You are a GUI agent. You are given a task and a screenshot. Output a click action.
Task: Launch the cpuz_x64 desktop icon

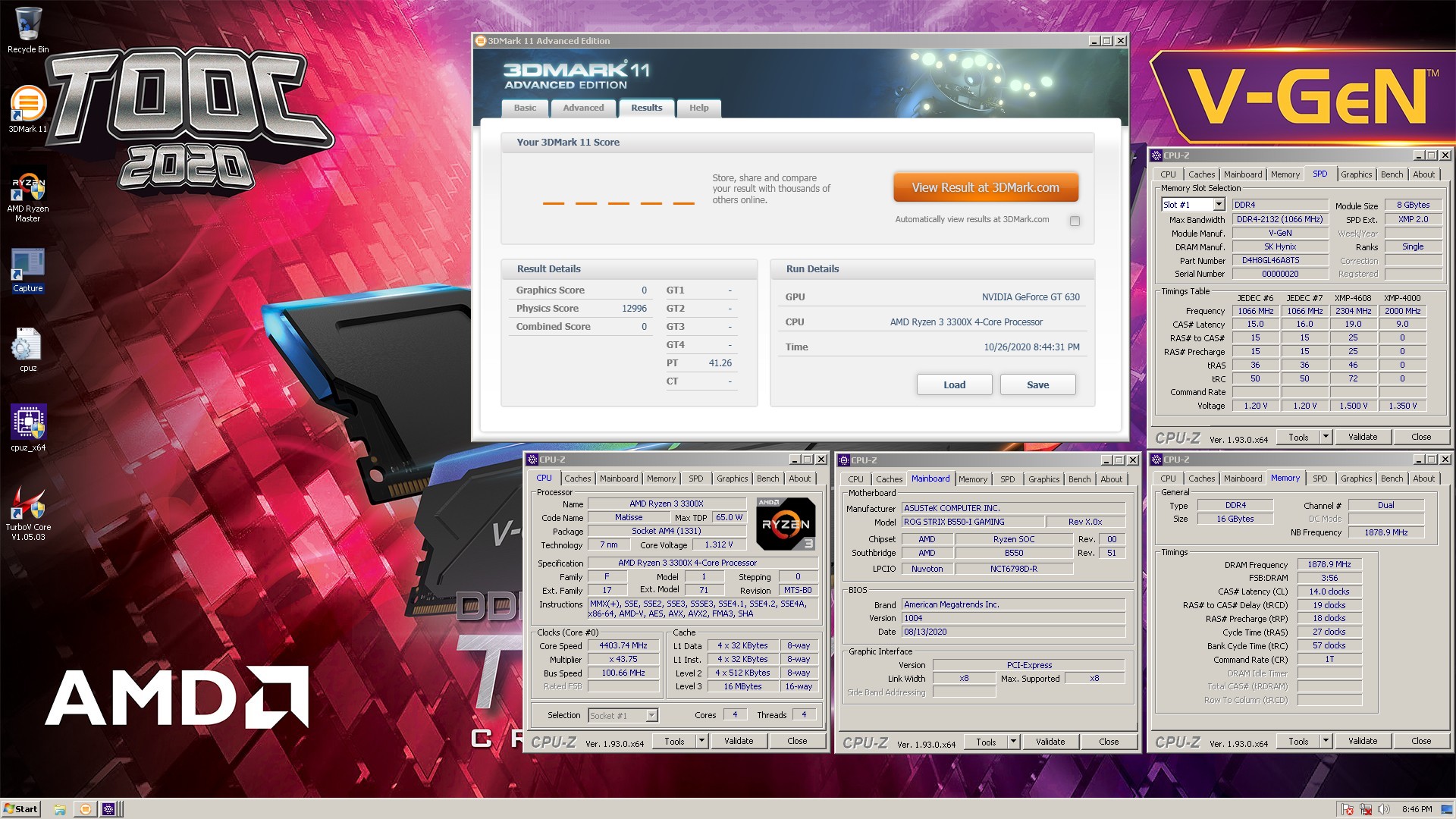point(28,428)
